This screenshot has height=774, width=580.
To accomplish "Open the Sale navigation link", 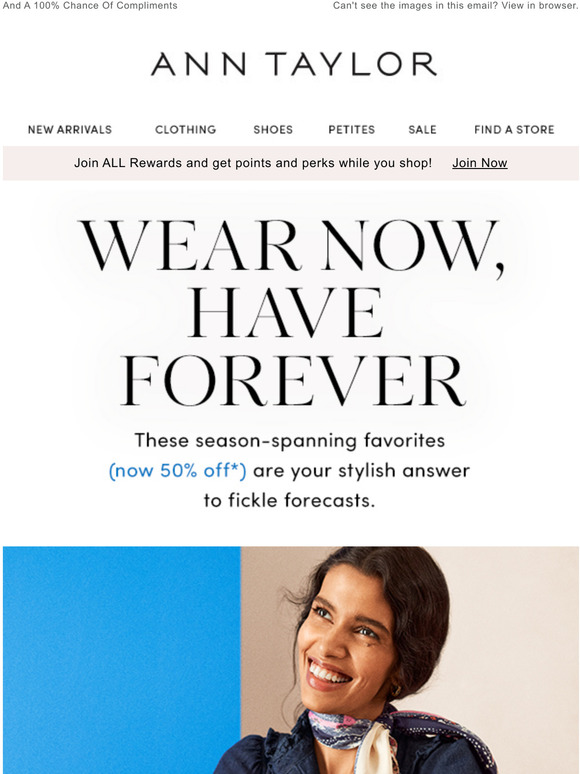I will click(422, 129).
